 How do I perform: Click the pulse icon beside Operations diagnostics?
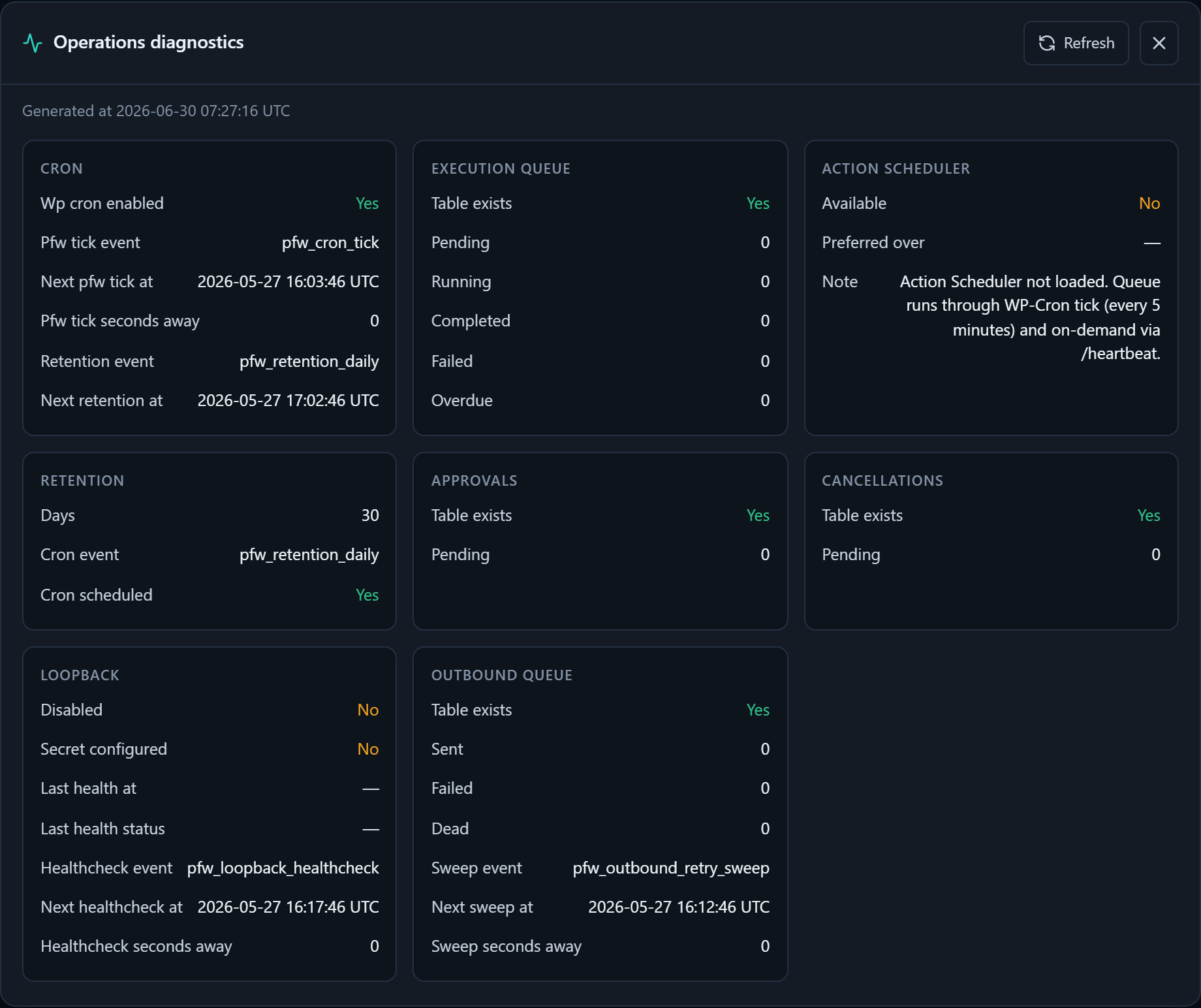point(33,43)
